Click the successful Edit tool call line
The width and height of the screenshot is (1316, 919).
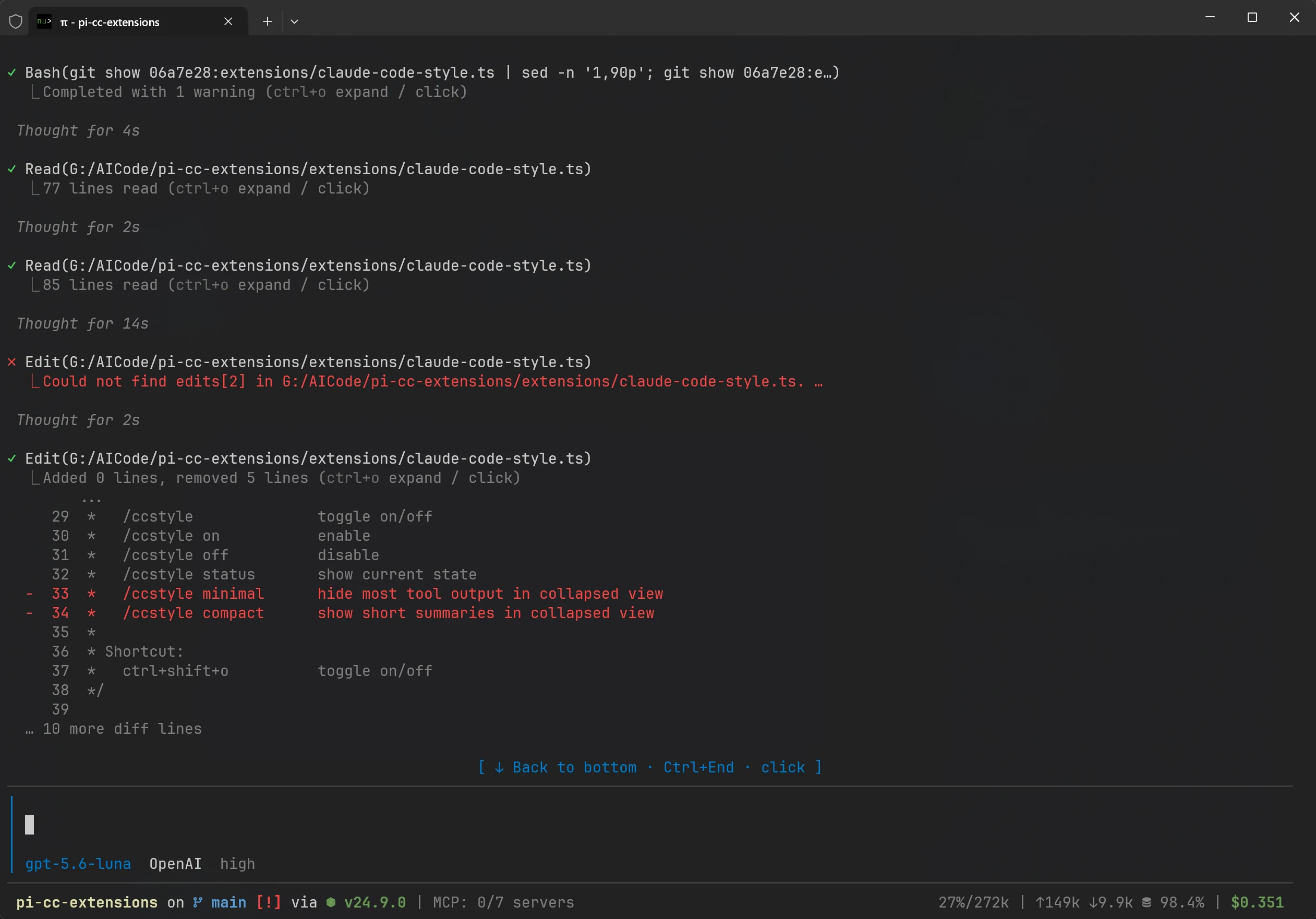(x=308, y=458)
